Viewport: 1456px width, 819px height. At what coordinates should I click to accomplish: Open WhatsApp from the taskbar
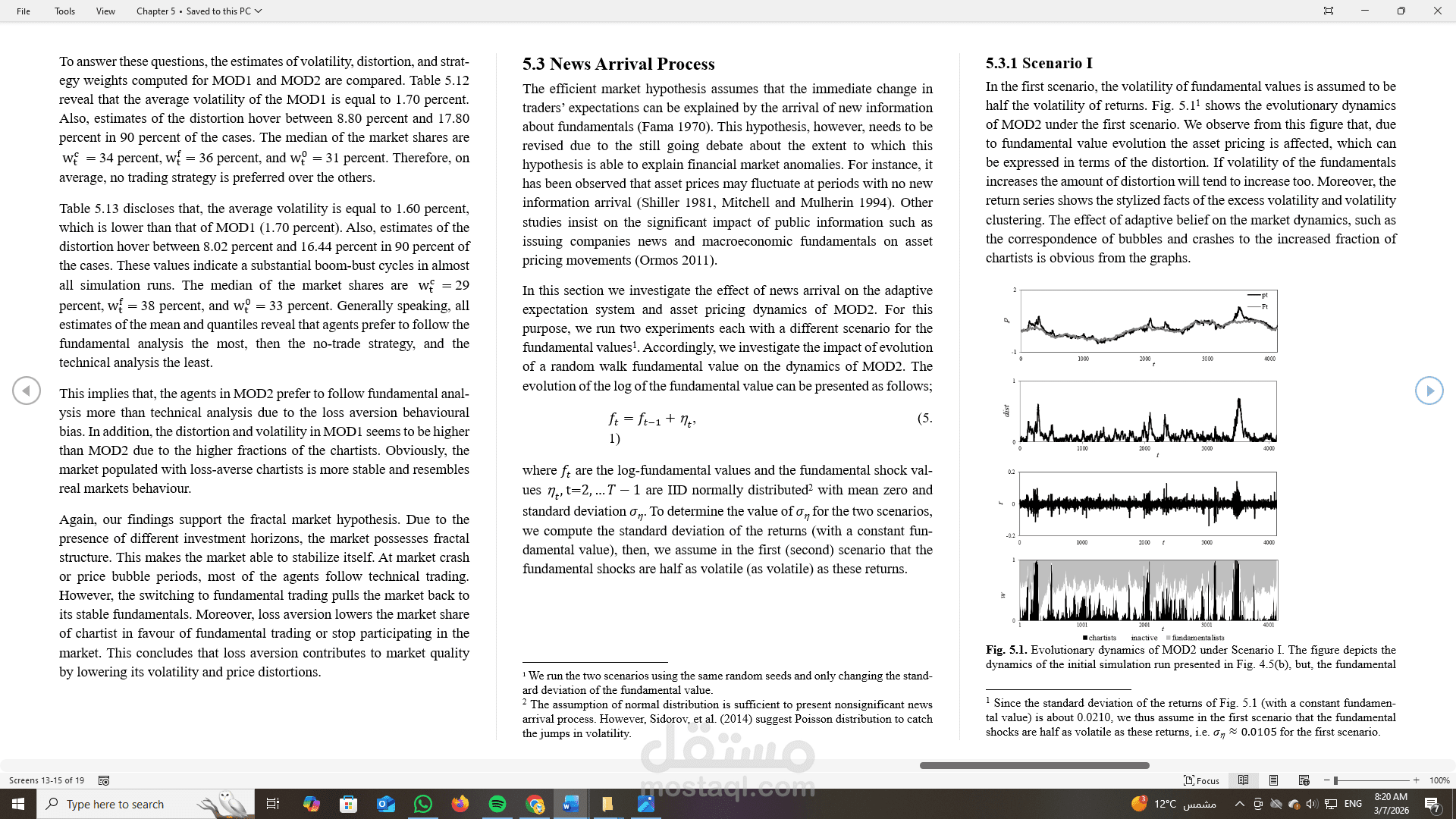click(x=423, y=804)
